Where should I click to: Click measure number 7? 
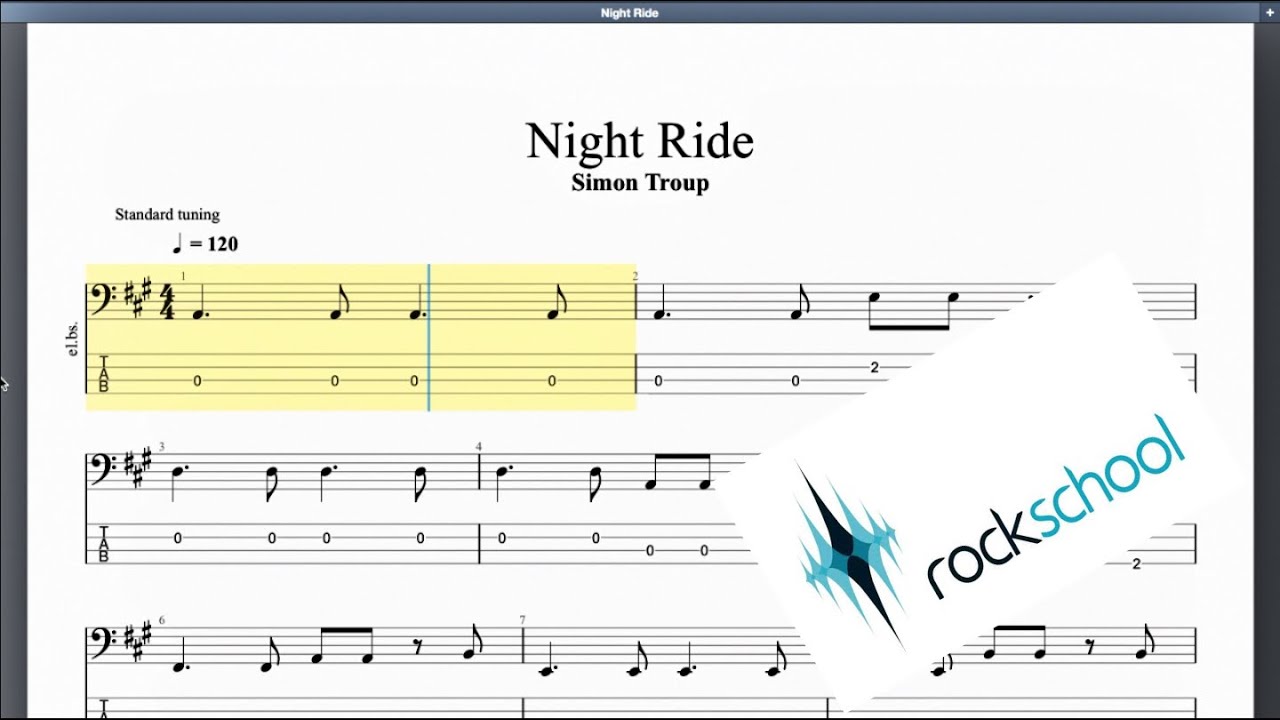pyautogui.click(x=522, y=621)
